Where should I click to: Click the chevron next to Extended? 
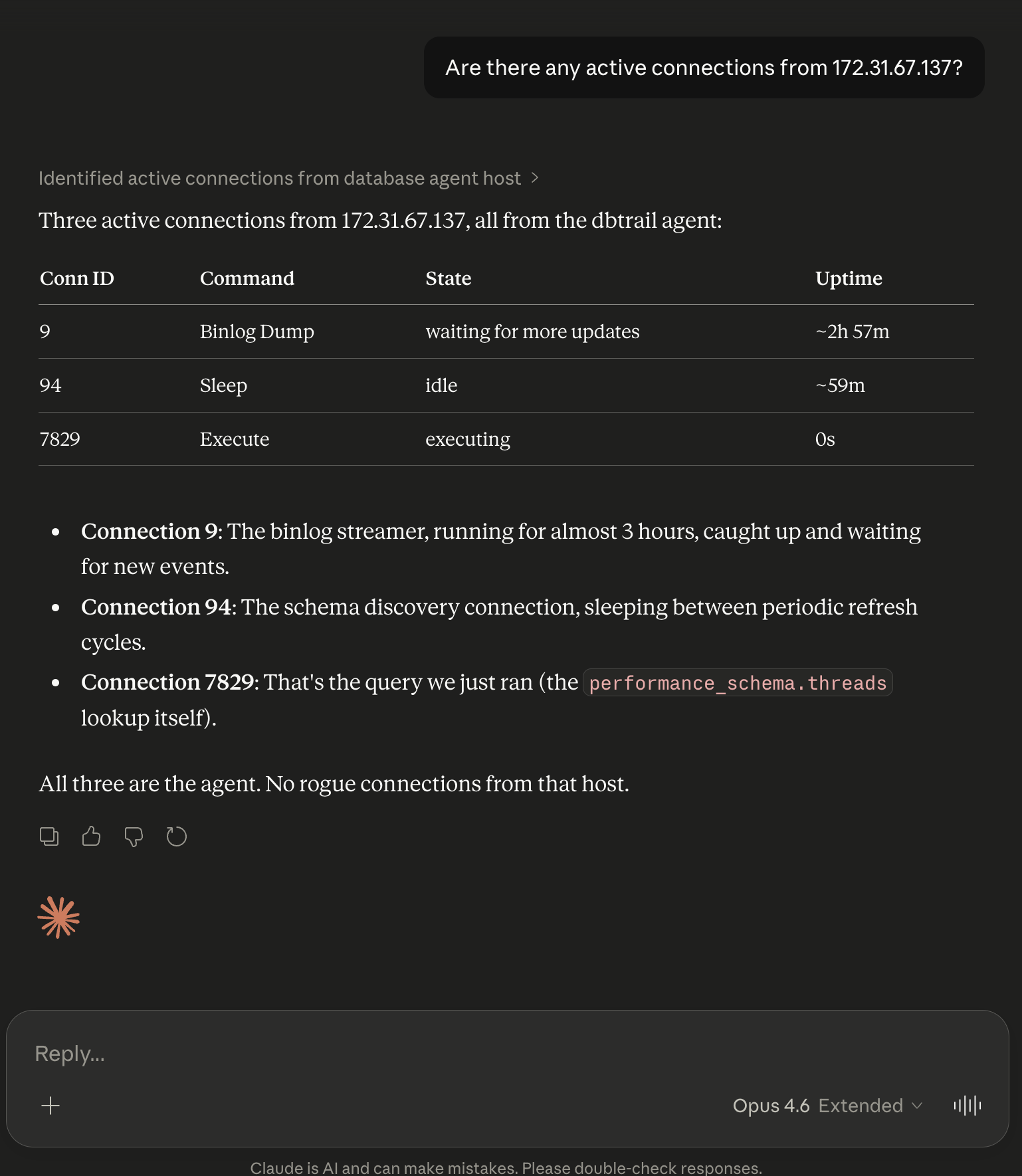918,1106
